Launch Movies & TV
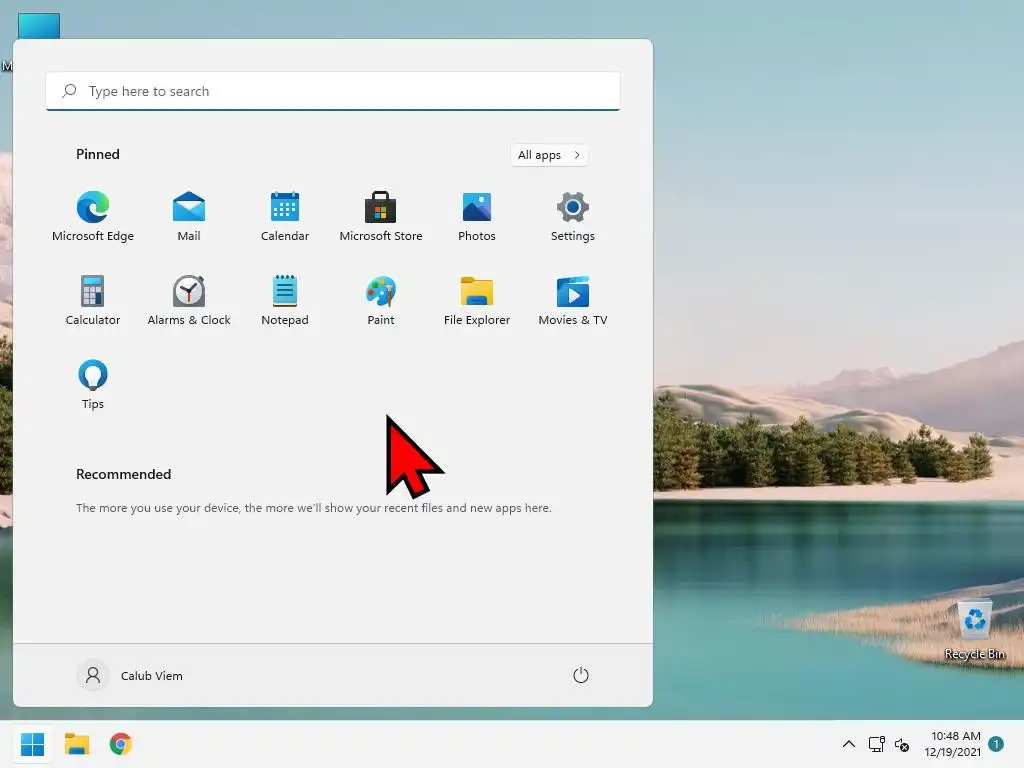The image size is (1024, 768). click(573, 300)
